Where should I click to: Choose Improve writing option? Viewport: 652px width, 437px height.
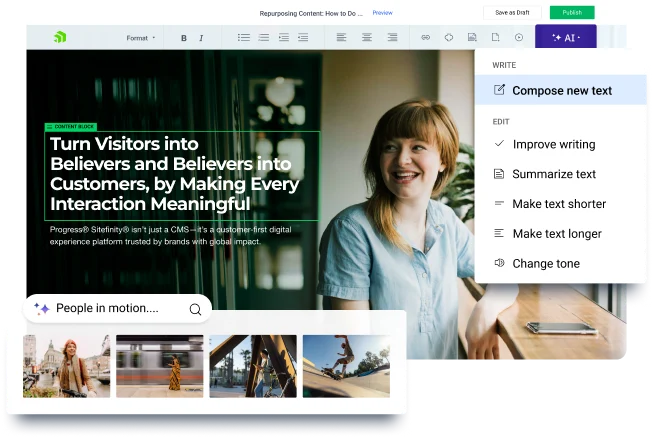coord(553,144)
